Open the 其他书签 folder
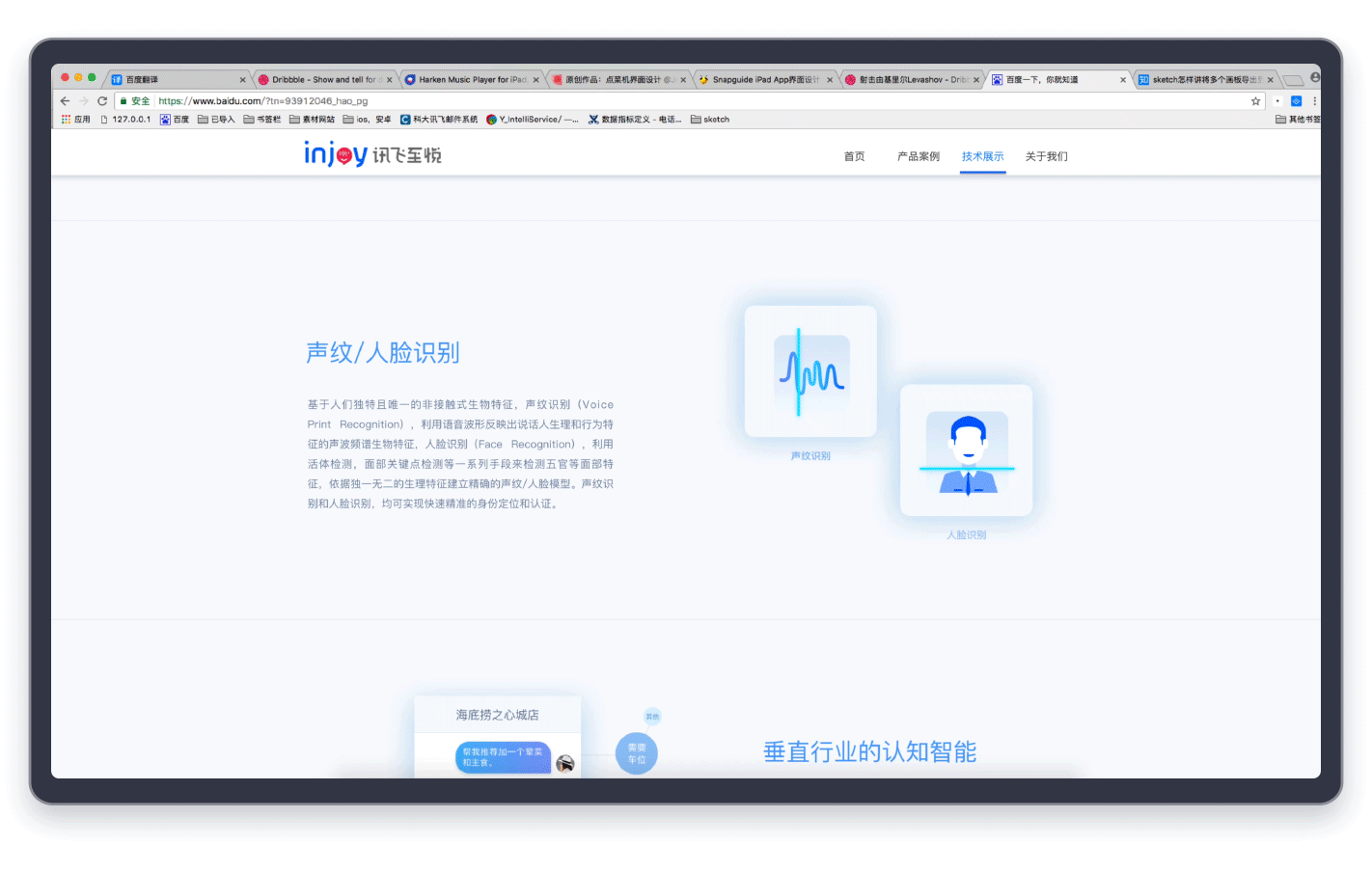Screen dimensions: 1372x872 click(x=1298, y=120)
